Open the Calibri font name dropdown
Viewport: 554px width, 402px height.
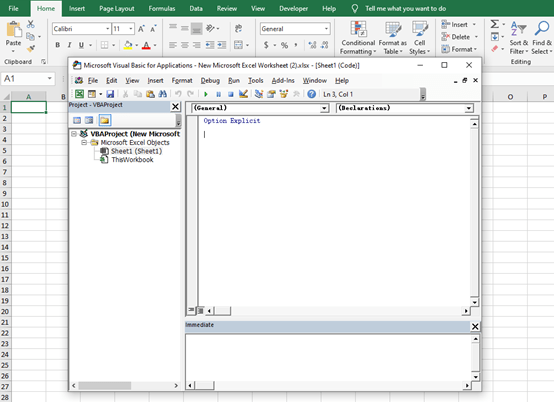(x=107, y=29)
